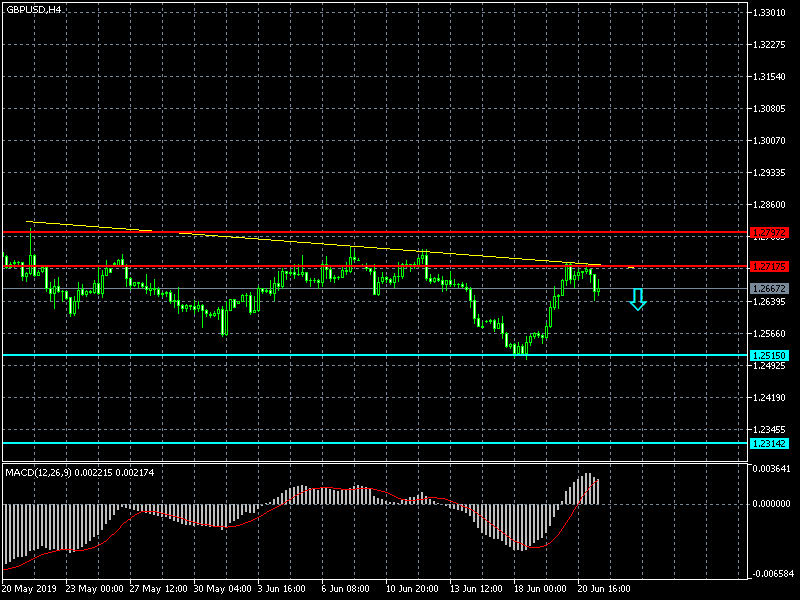Click the GBPUSD,H4 chart title label
The width and height of the screenshot is (800, 600).
[x=32, y=9]
